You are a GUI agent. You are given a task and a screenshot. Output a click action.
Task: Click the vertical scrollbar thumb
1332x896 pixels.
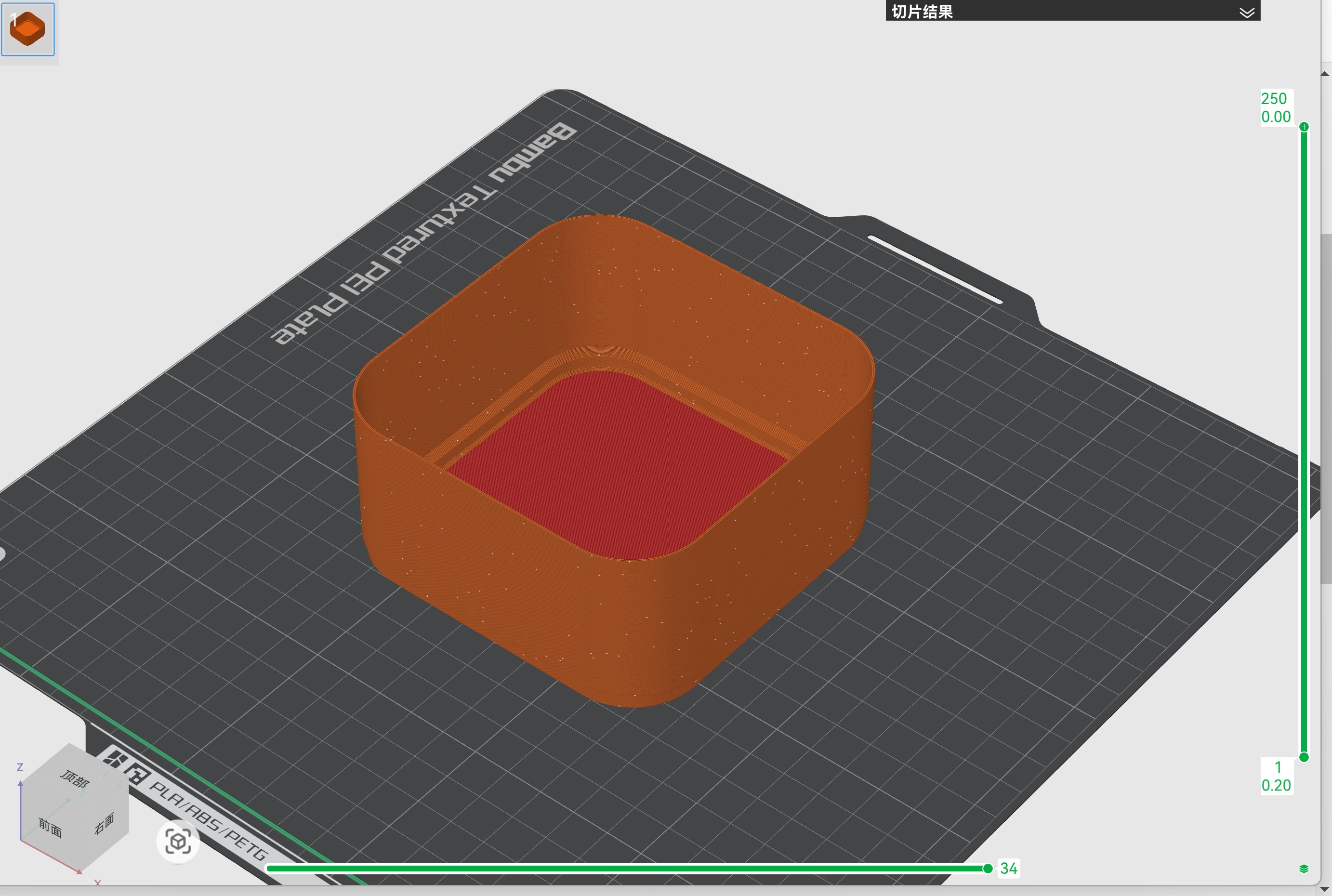click(x=1326, y=408)
